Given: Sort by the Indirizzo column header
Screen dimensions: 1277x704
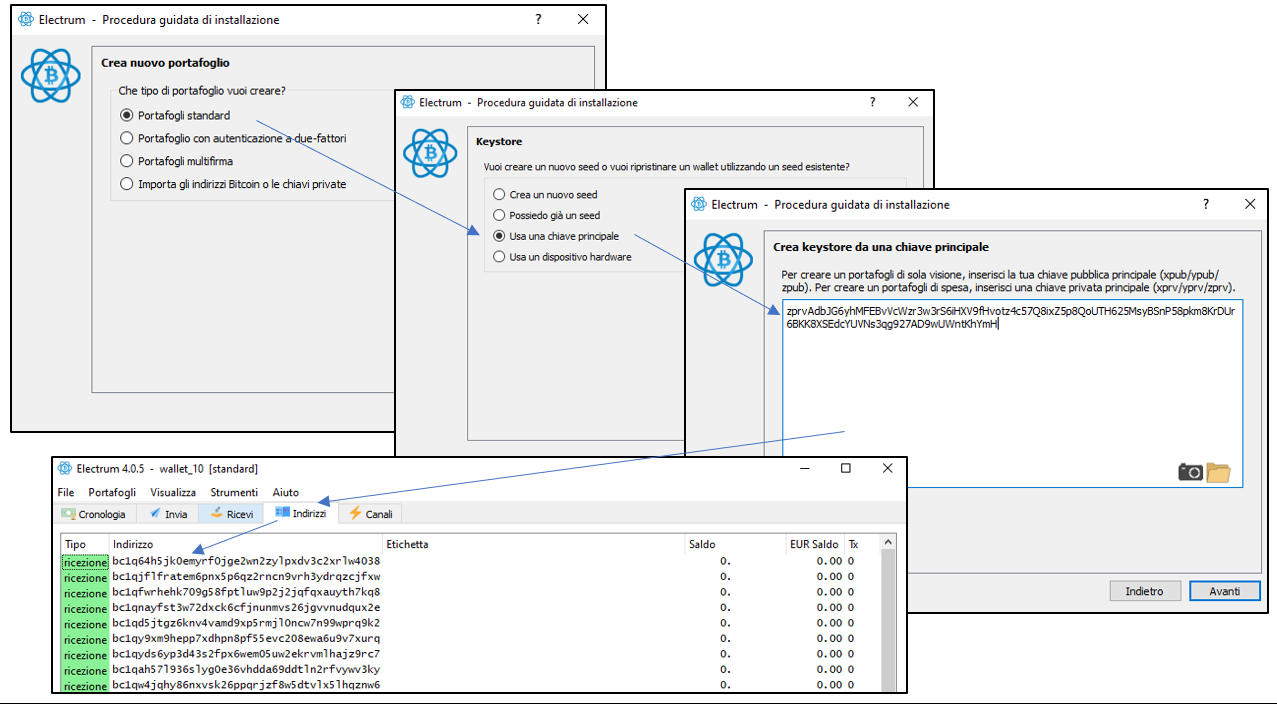Looking at the screenshot, I should point(246,544).
